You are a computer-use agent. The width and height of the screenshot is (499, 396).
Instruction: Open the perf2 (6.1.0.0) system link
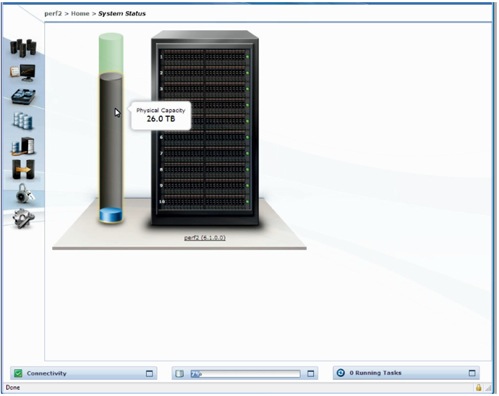[x=205, y=238]
